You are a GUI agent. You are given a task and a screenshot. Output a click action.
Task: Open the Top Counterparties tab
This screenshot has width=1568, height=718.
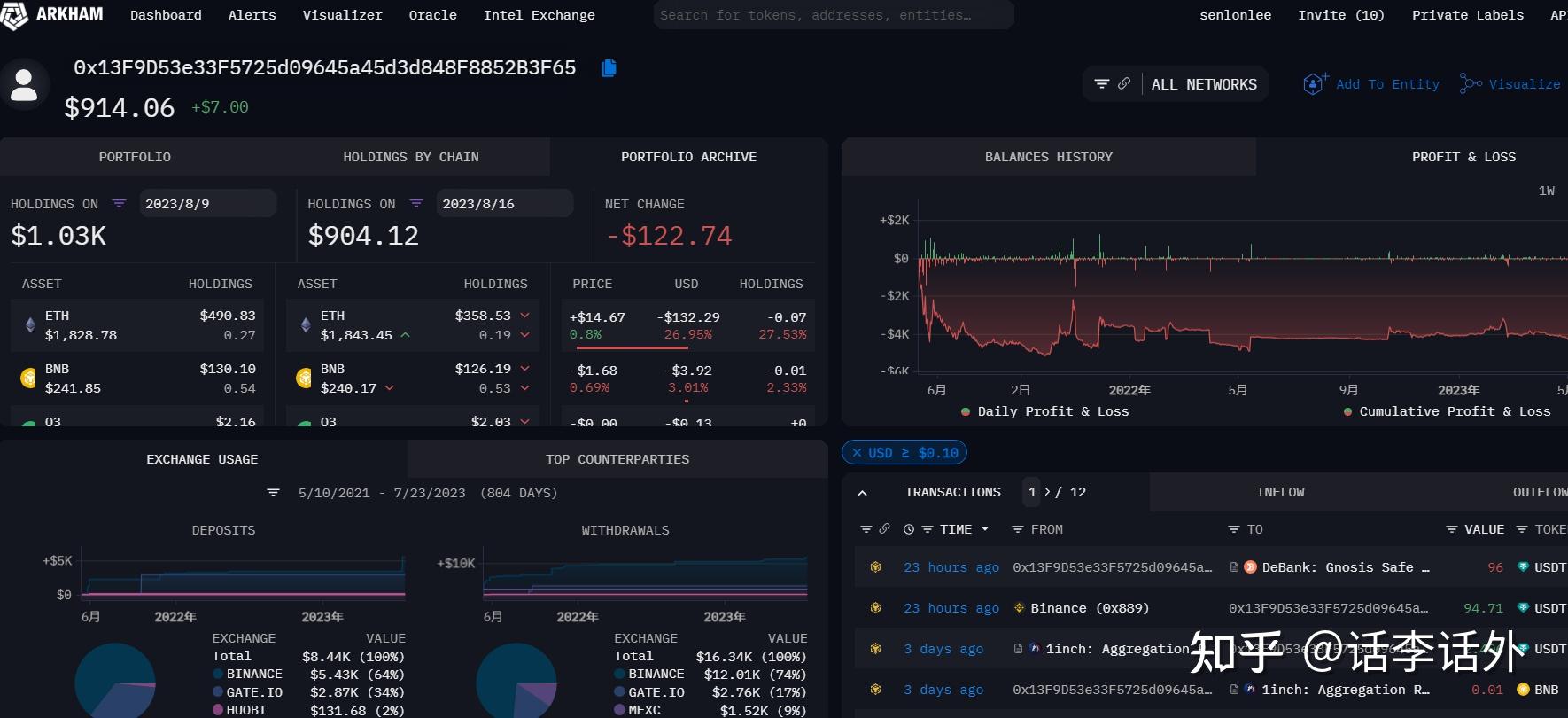click(617, 459)
